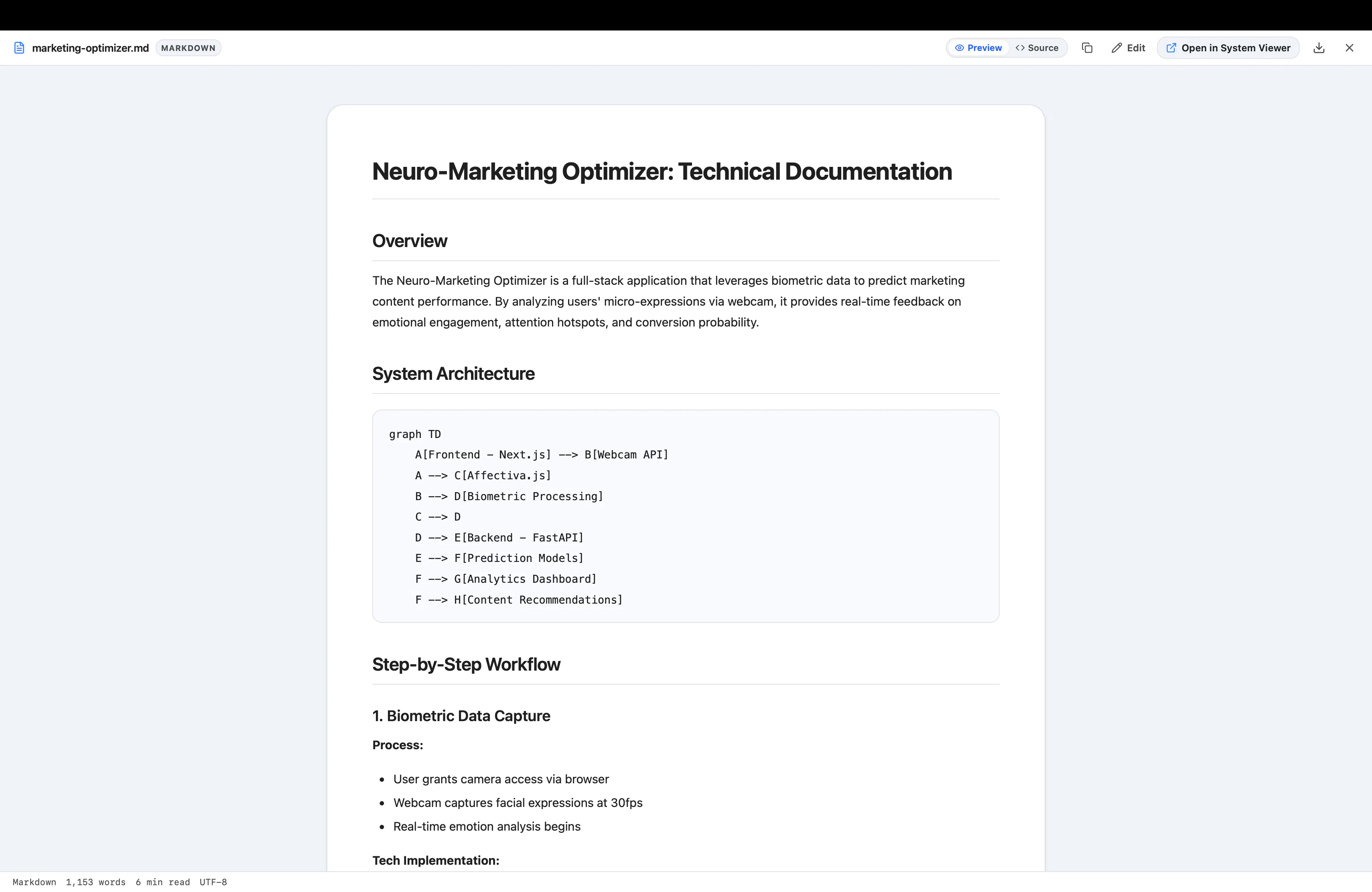Click 'F --> H[Content Recommendations]' code line
1372x892 pixels.
click(x=519, y=600)
